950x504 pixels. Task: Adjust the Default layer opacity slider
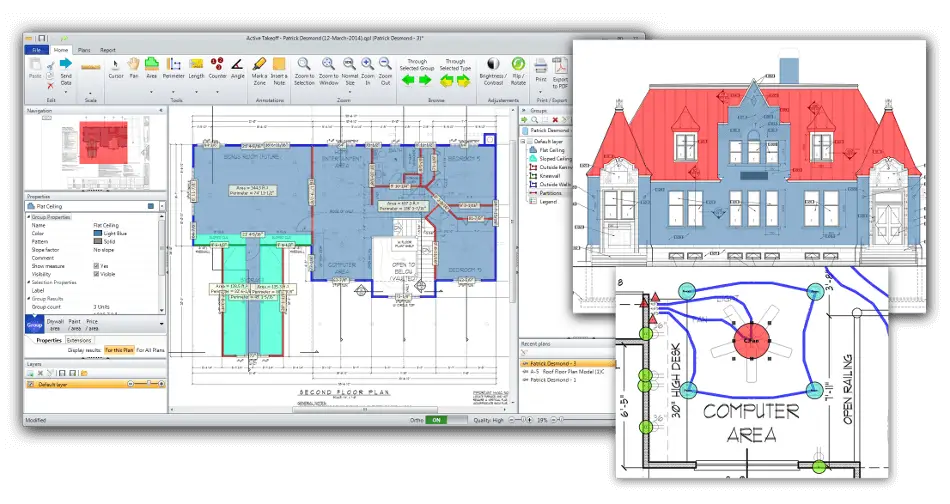point(145,384)
